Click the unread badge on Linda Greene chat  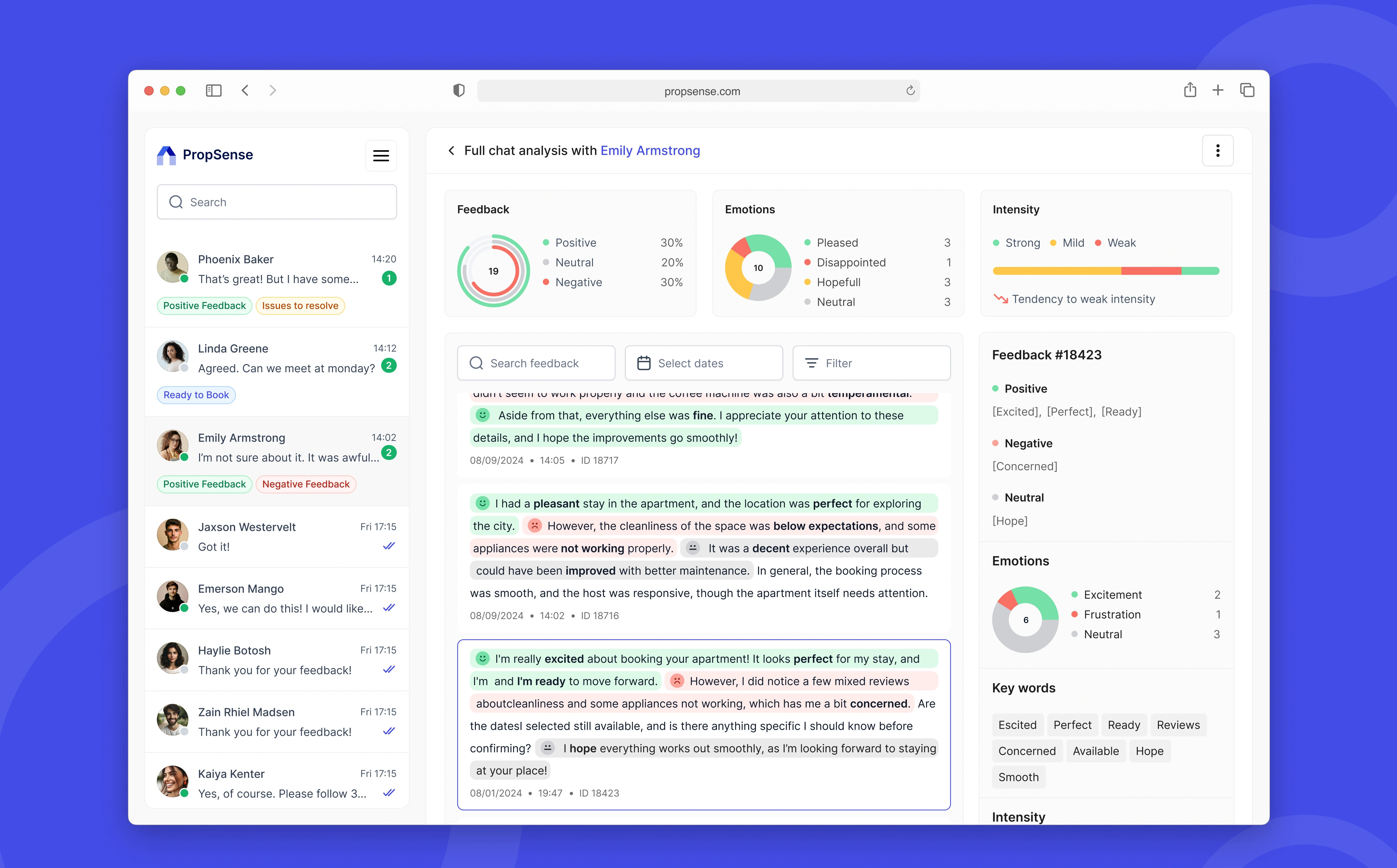[389, 366]
